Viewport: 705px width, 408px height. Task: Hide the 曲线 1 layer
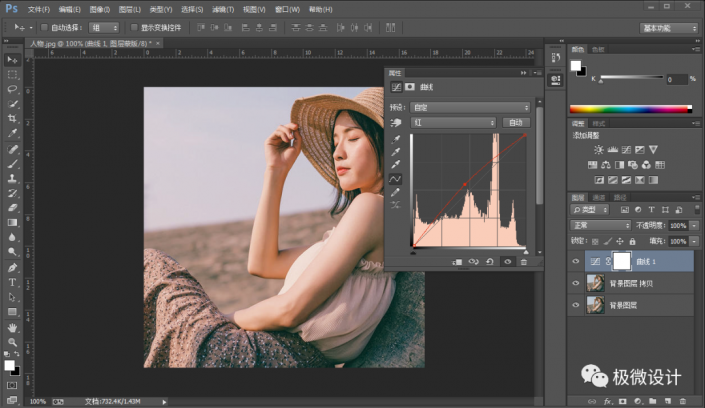[x=575, y=260]
